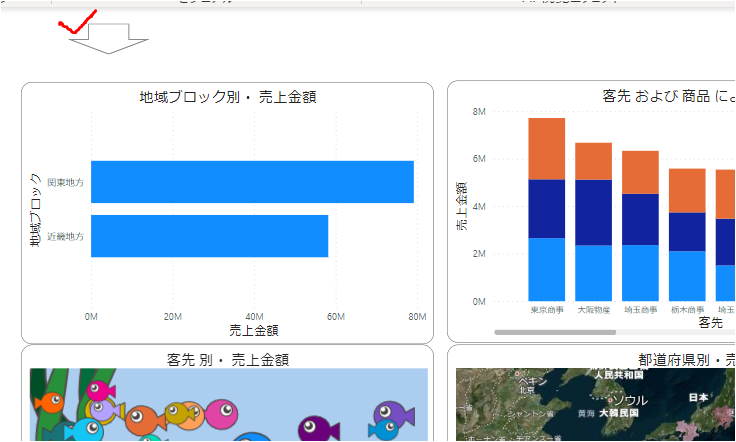
Task: Click the 売上金額 x-axis title in bar chart
Action: (253, 329)
